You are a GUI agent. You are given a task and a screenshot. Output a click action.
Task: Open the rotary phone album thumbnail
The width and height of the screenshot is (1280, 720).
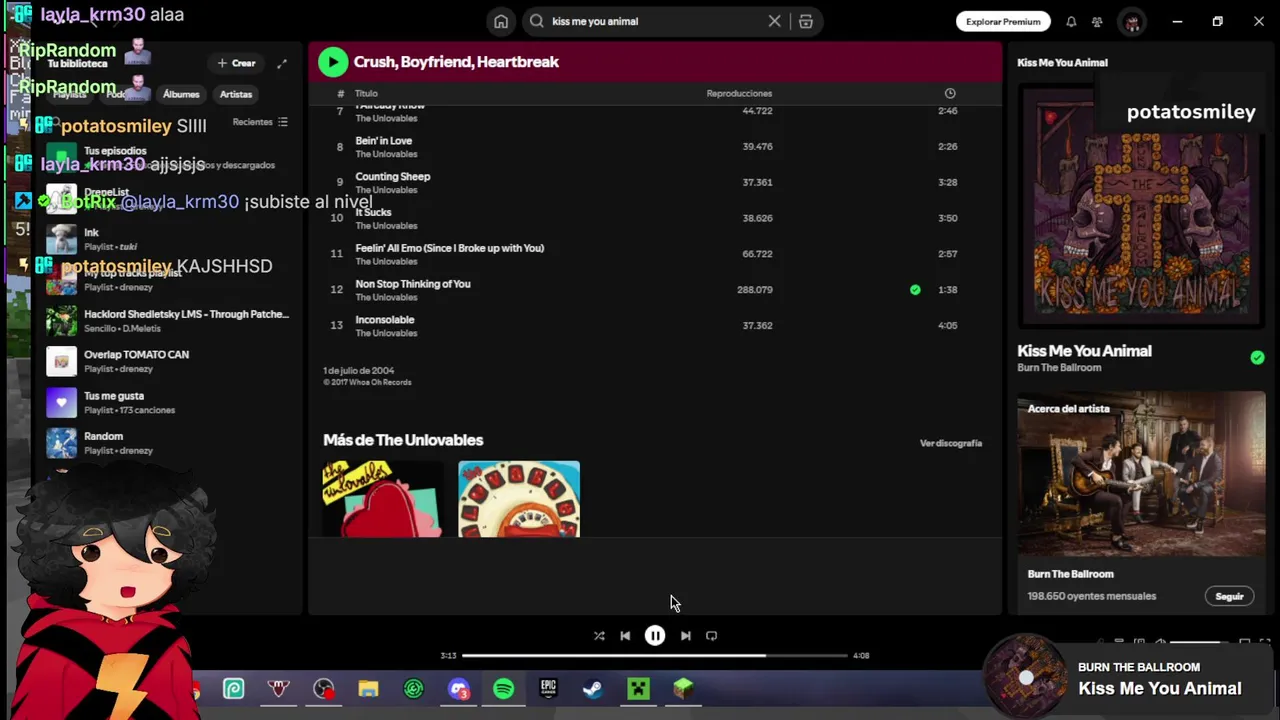point(519,499)
